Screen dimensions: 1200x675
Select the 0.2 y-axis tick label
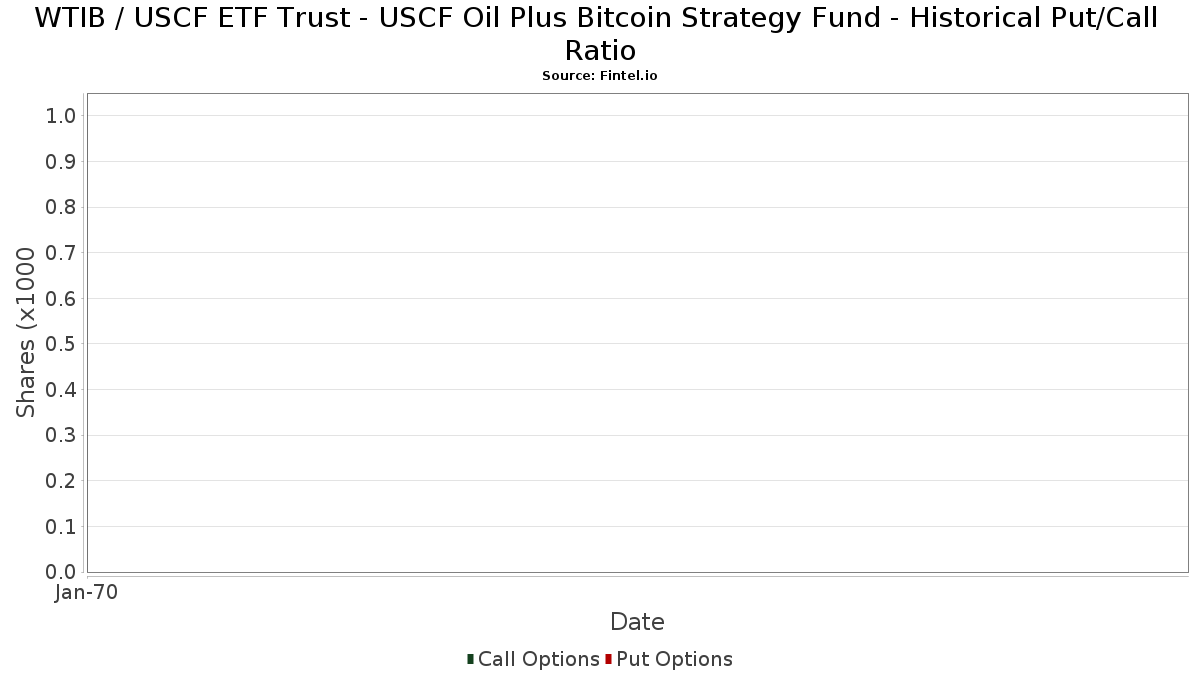click(61, 481)
